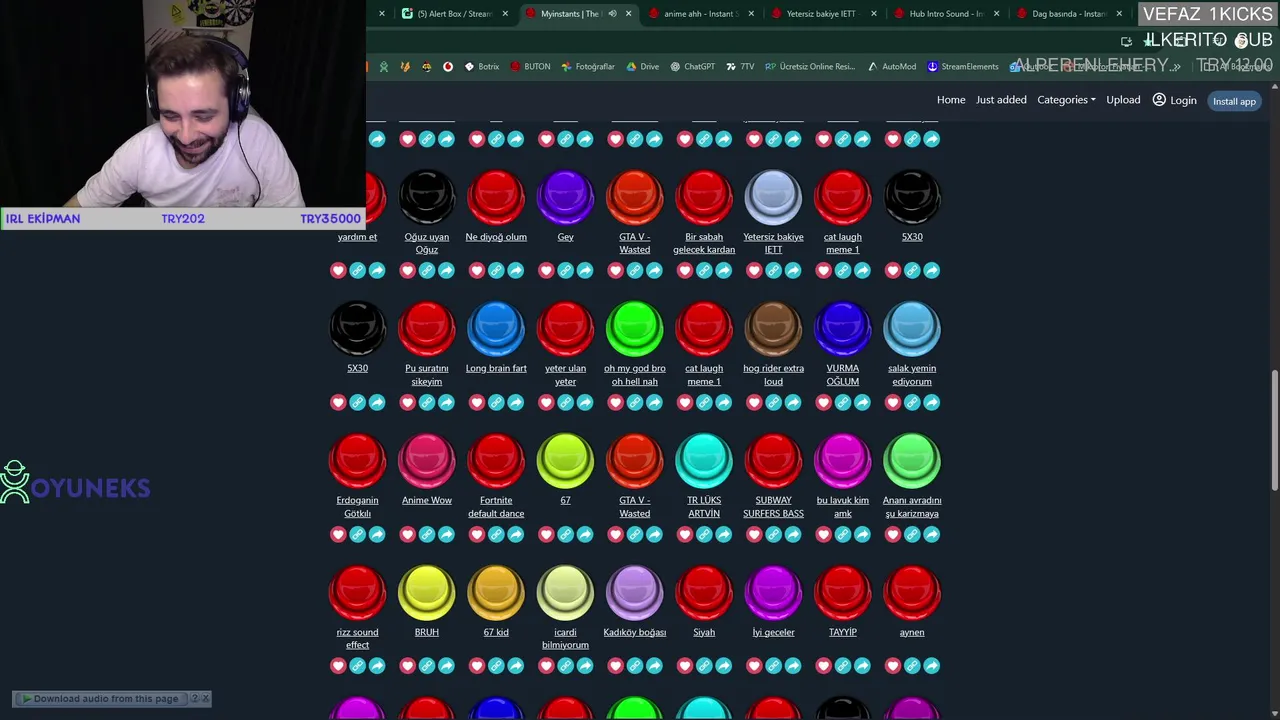Share the 'salak yemin ediyorum' sound
Screen dimensions: 1280x720
(x=932, y=402)
